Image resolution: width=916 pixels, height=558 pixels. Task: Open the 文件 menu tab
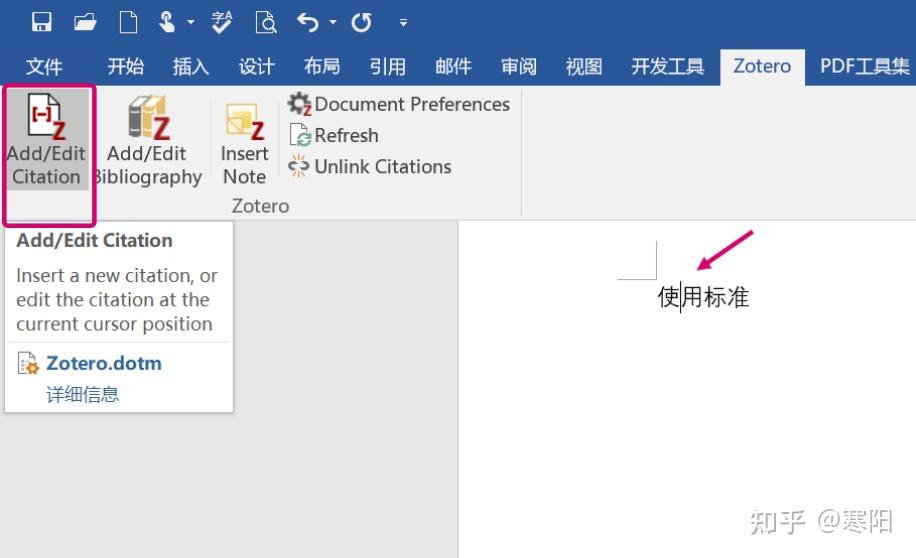click(x=44, y=67)
